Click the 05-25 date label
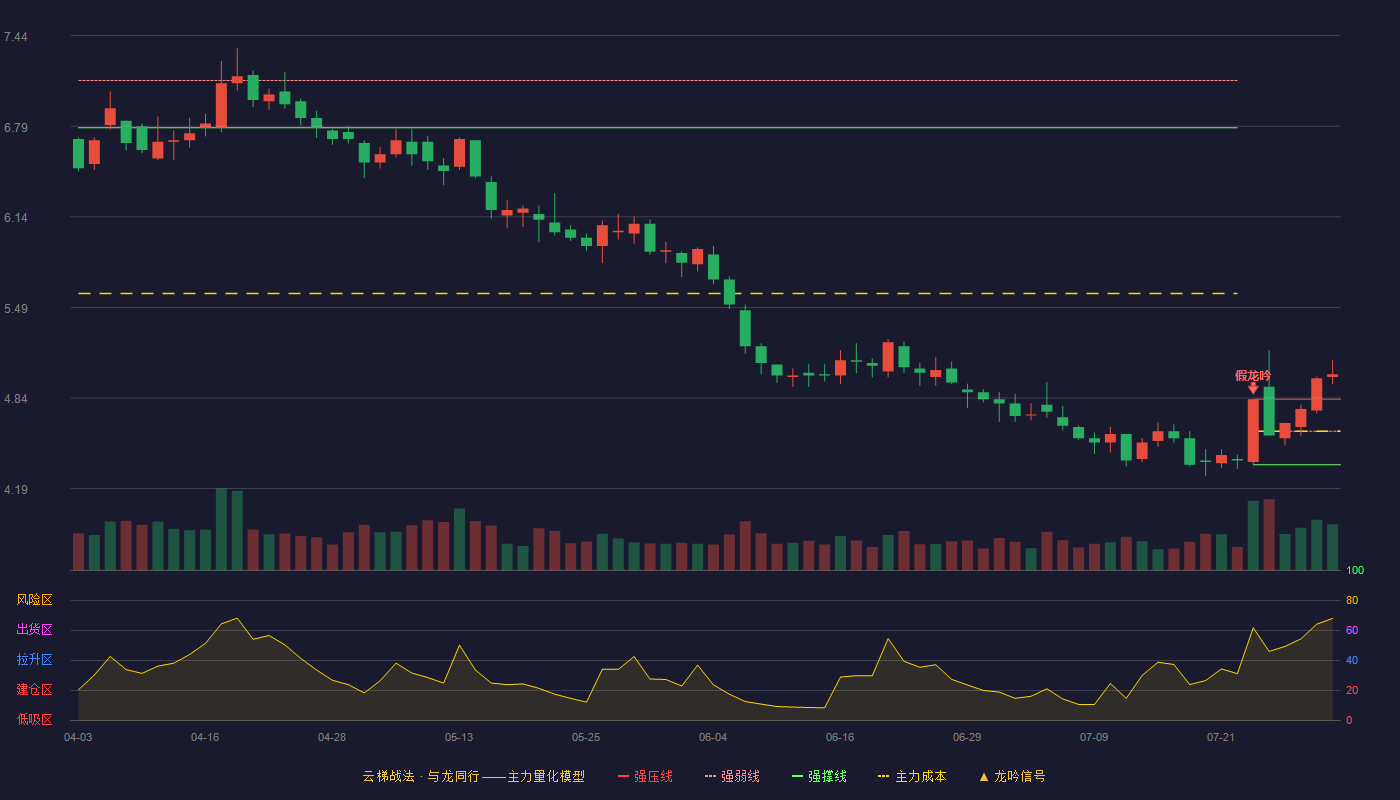Viewport: 1400px width, 800px height. click(586, 737)
